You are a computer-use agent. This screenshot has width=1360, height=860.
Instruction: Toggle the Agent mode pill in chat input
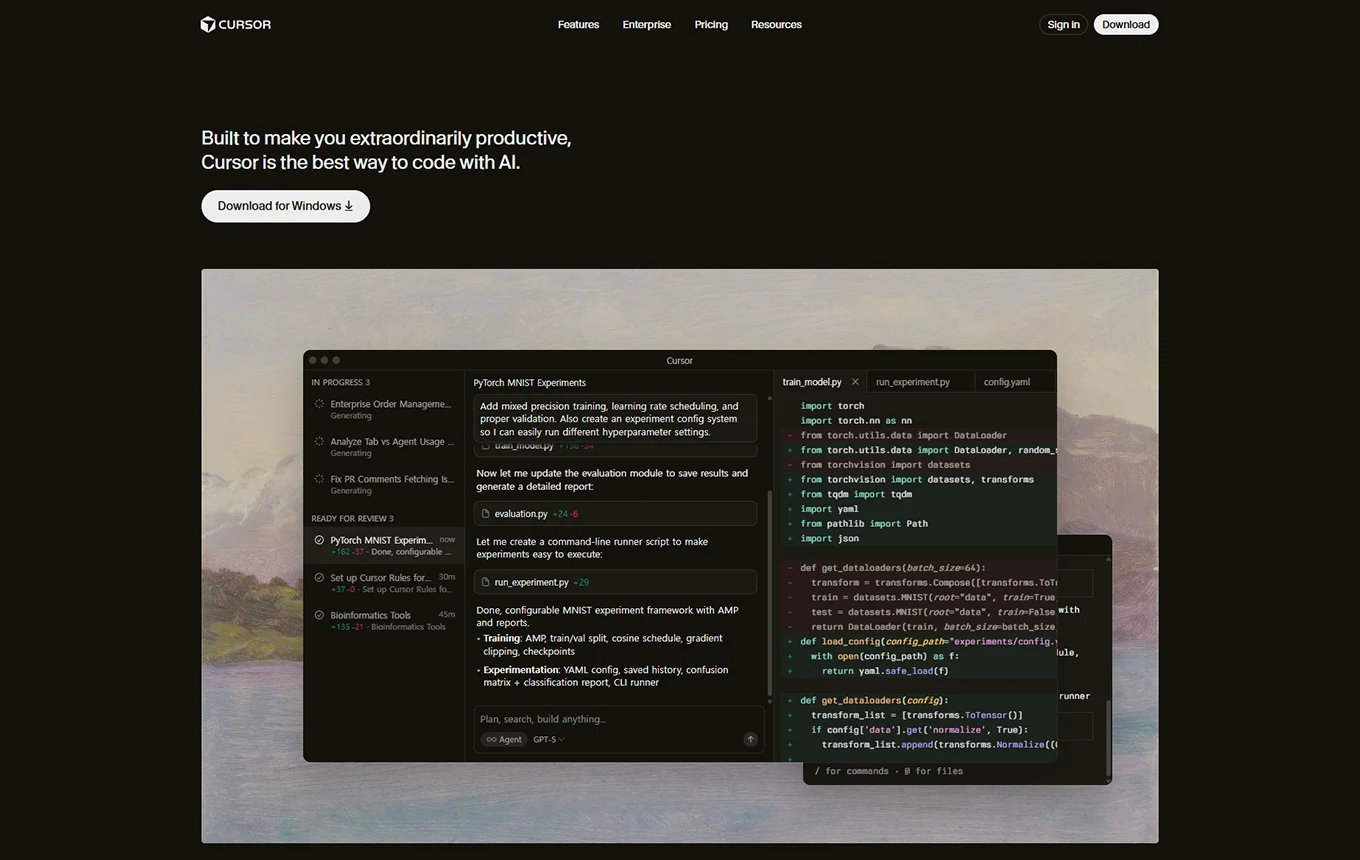click(x=504, y=739)
